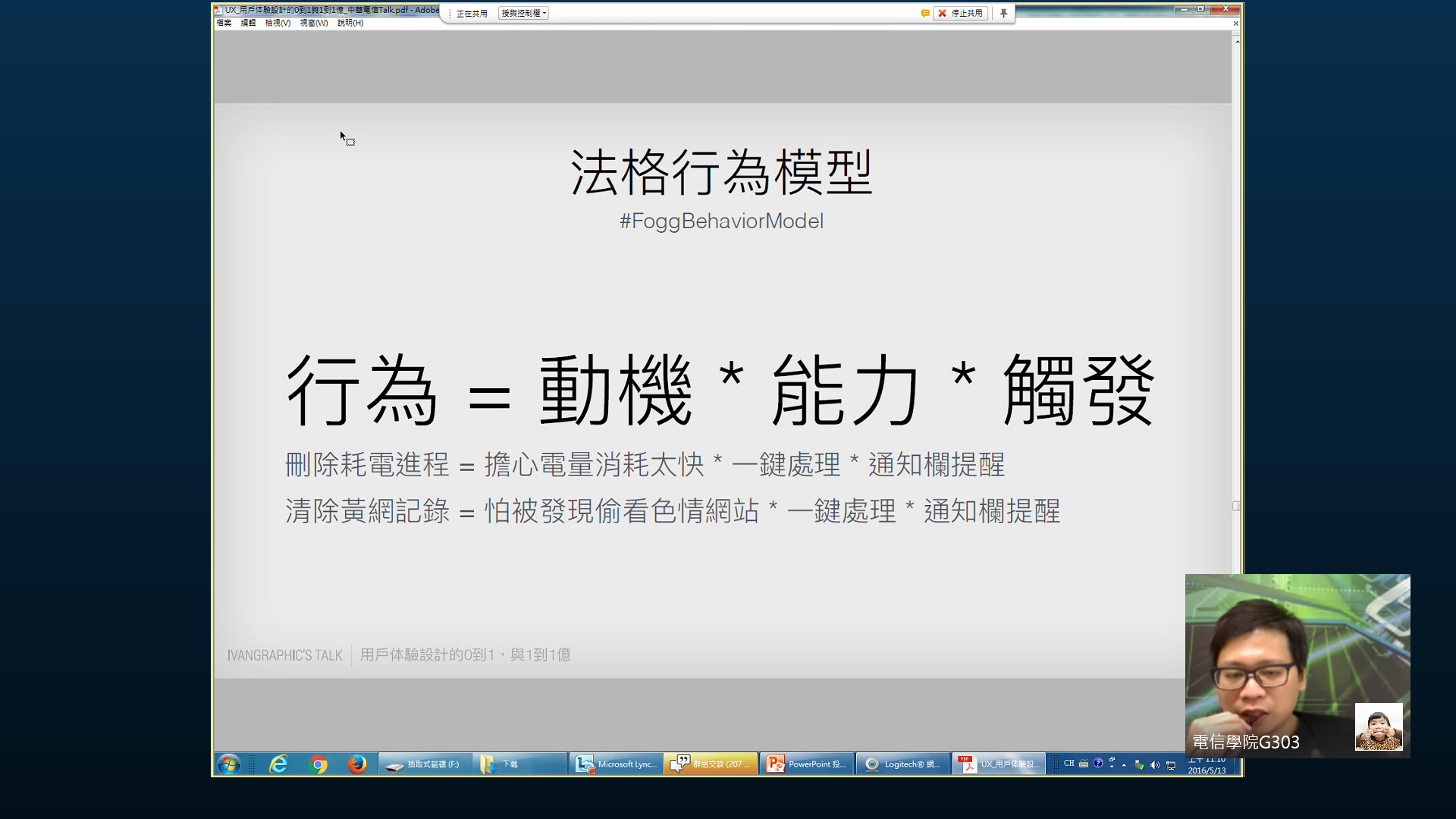Click the vertical scrollbar up arrow
Viewport: 1456px width, 819px height.
coord(1237,41)
